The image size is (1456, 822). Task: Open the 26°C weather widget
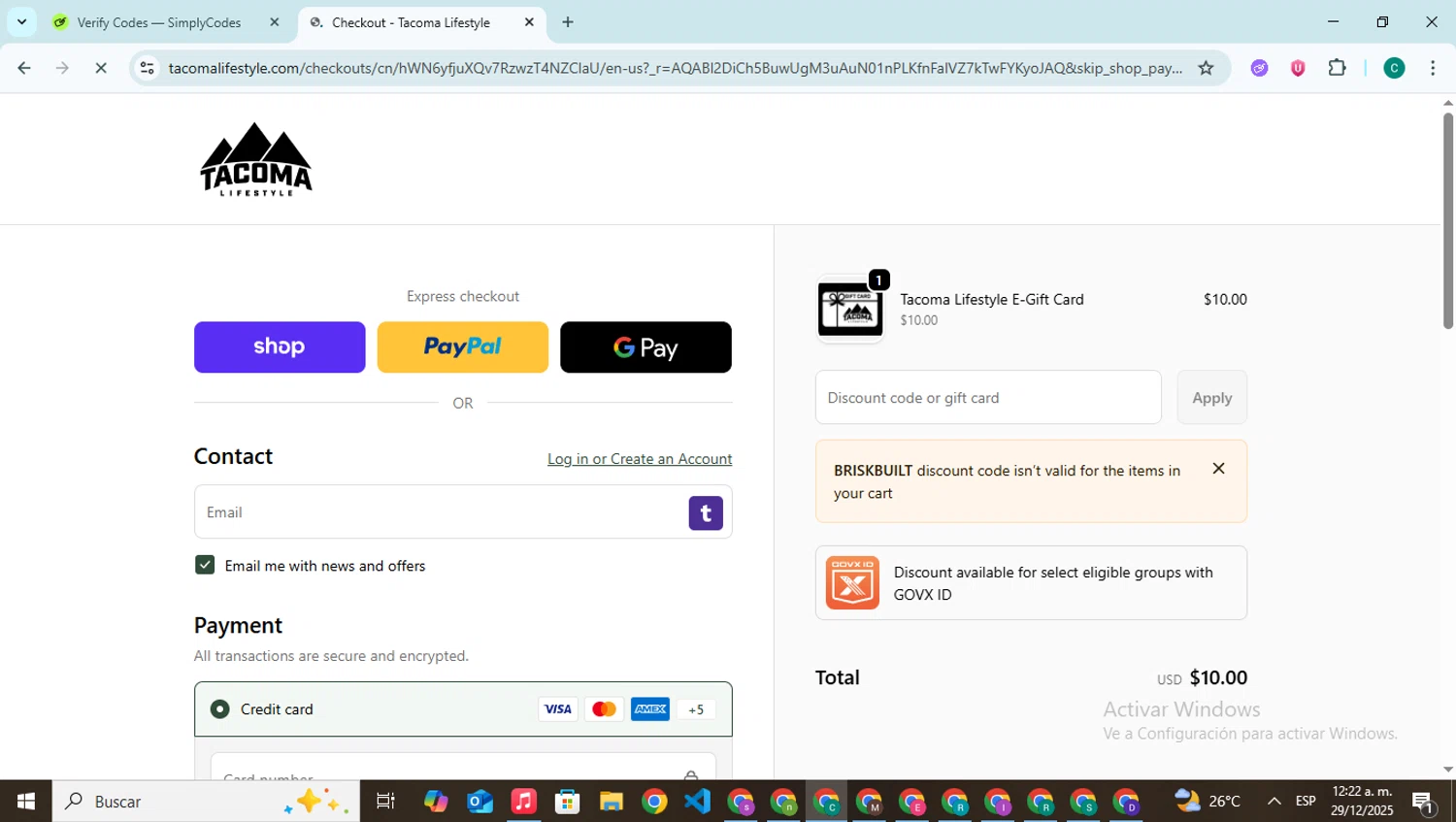click(x=1208, y=802)
